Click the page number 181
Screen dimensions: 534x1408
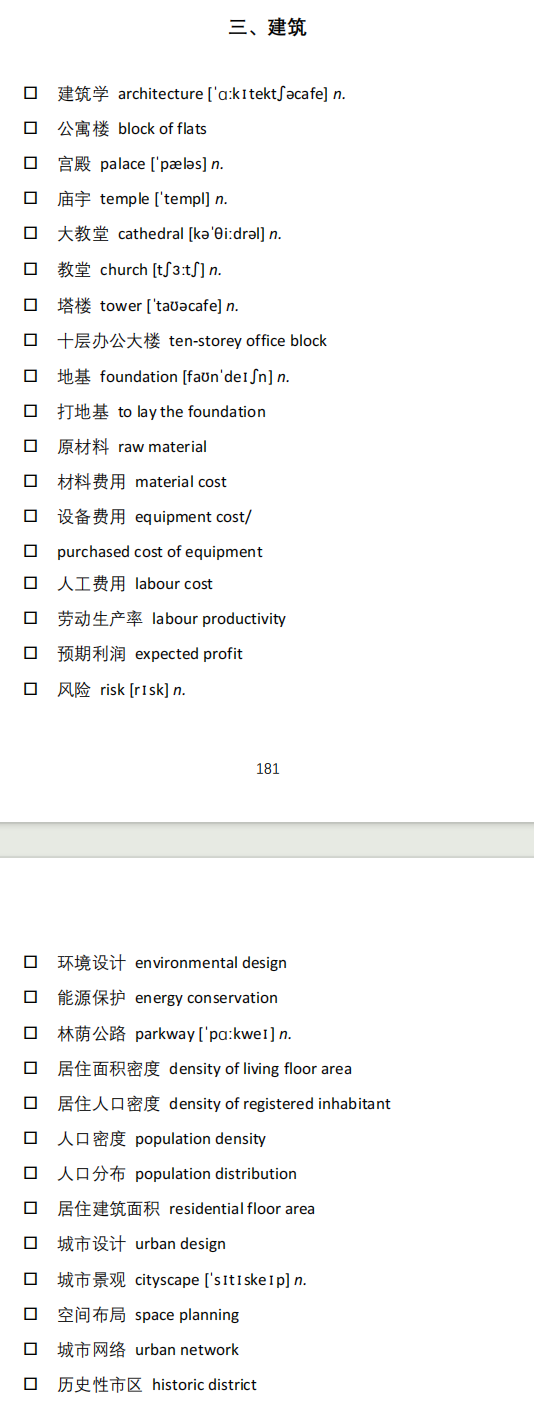[268, 768]
